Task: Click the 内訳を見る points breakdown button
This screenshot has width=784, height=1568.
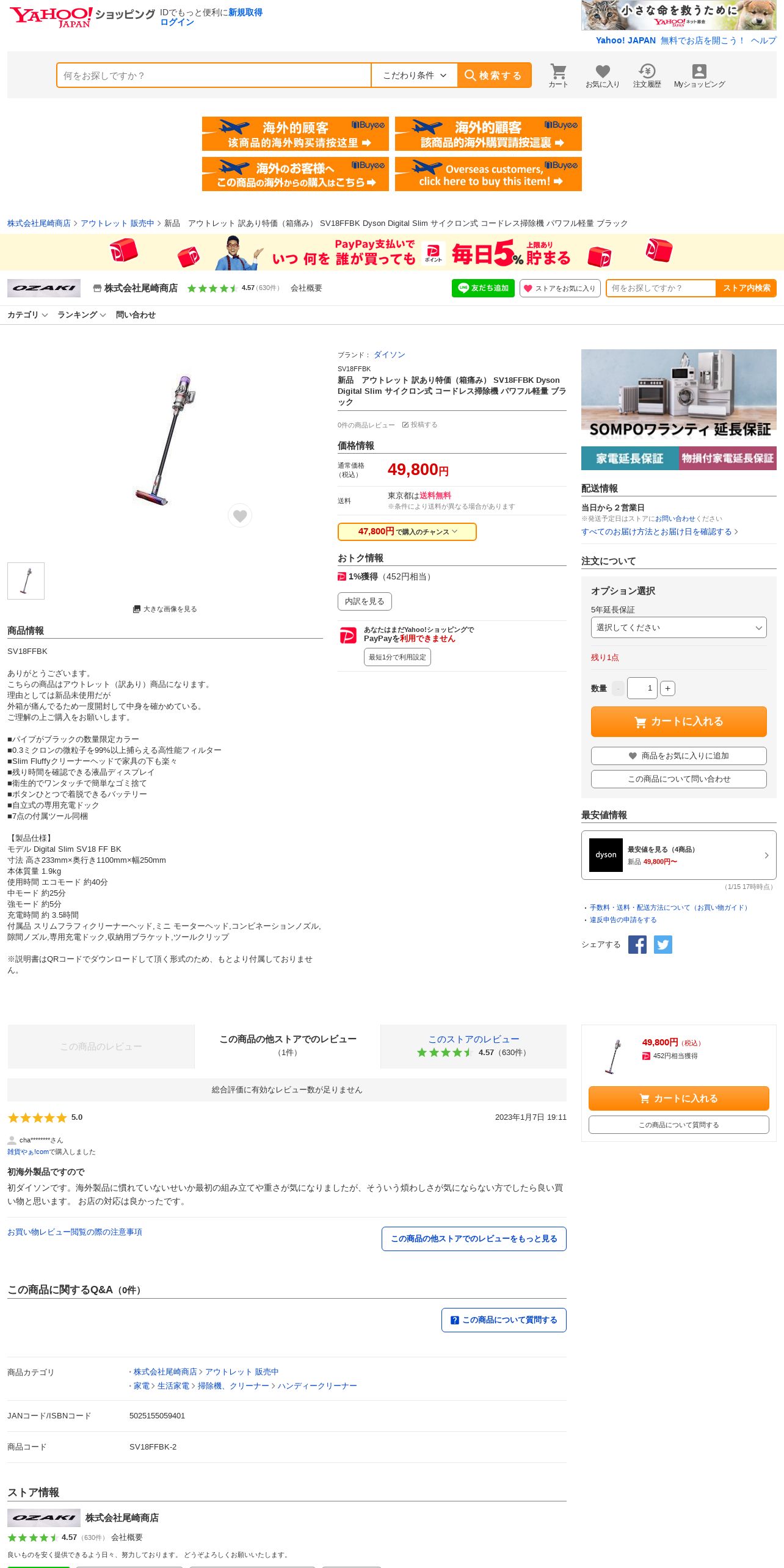Action: [365, 601]
